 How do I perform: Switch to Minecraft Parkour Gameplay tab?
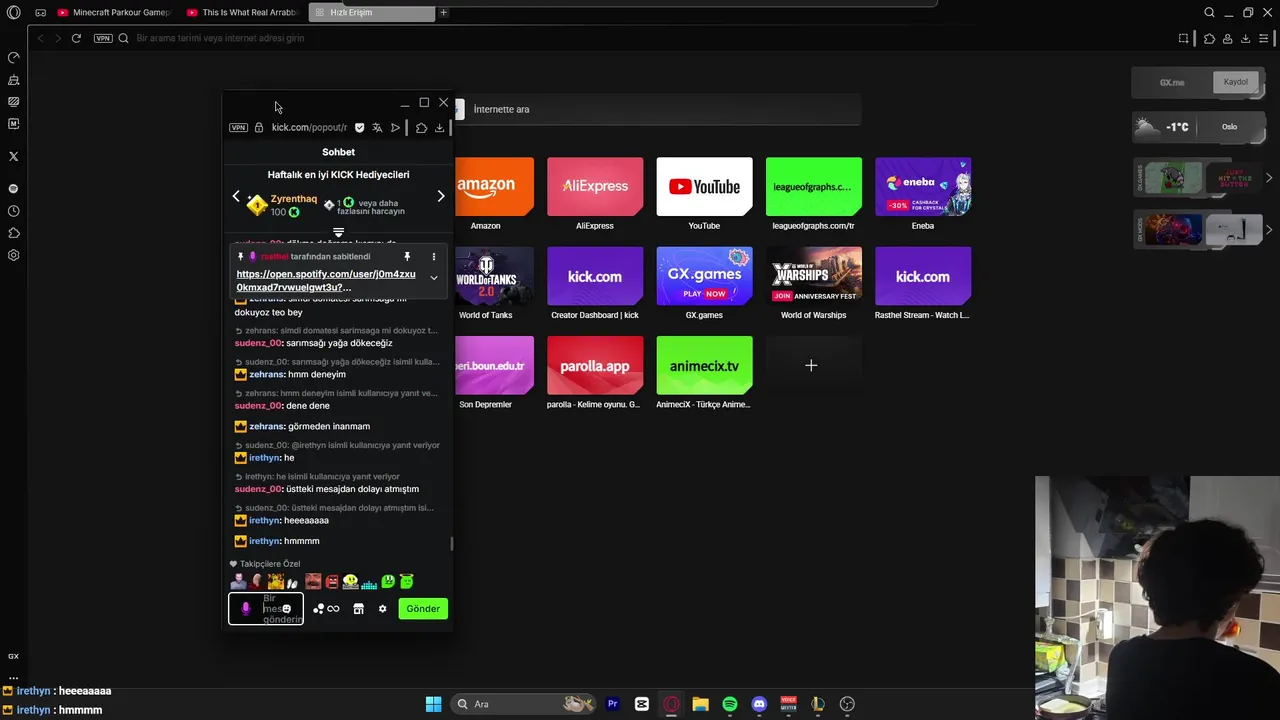click(114, 13)
